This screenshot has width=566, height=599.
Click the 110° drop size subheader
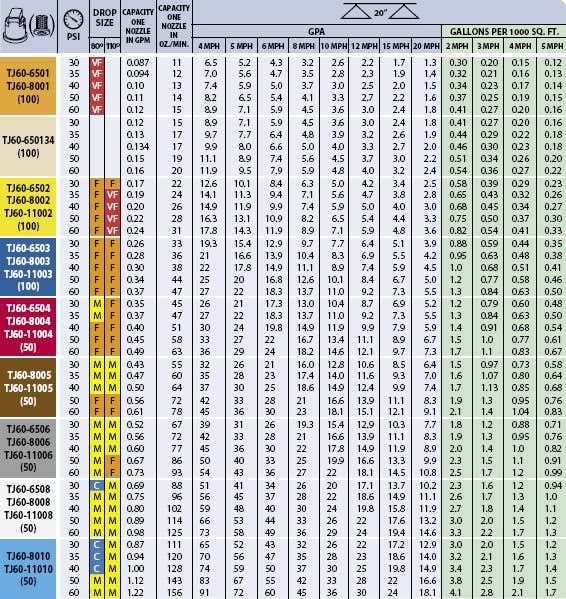click(113, 47)
